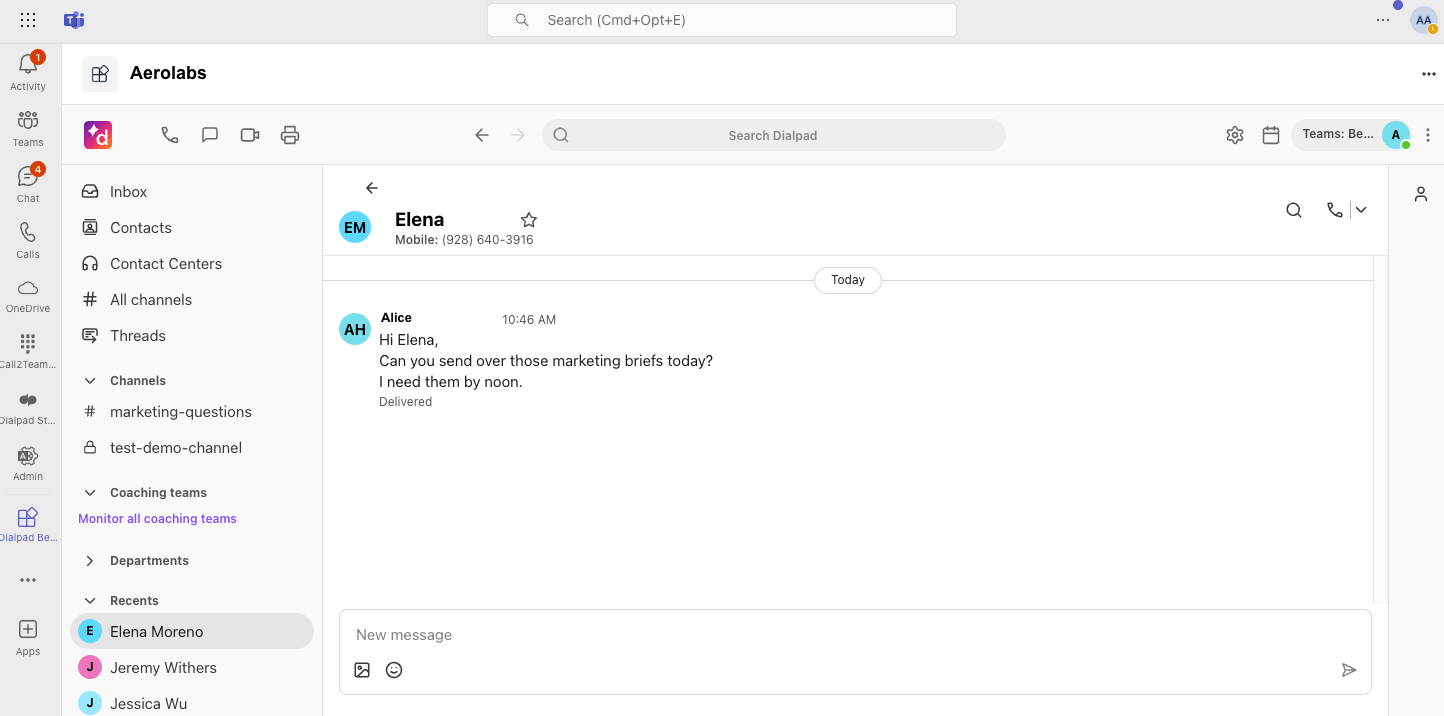This screenshot has width=1444, height=716.
Task: Start a video meeting from toolbar
Action: [x=250, y=135]
